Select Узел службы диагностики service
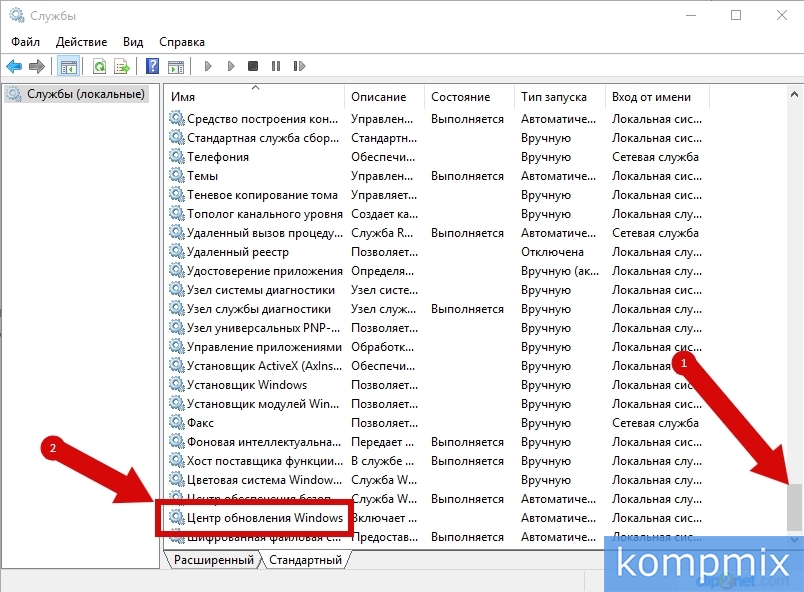 pos(258,309)
